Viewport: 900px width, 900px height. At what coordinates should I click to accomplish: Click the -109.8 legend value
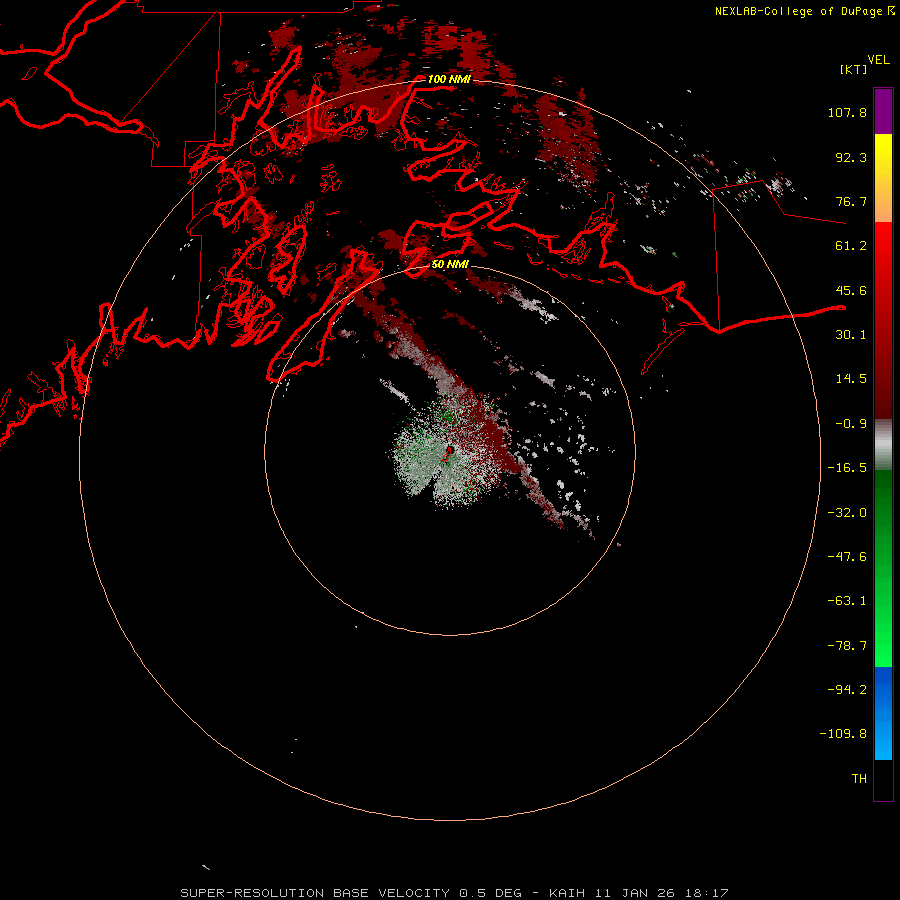point(843,734)
